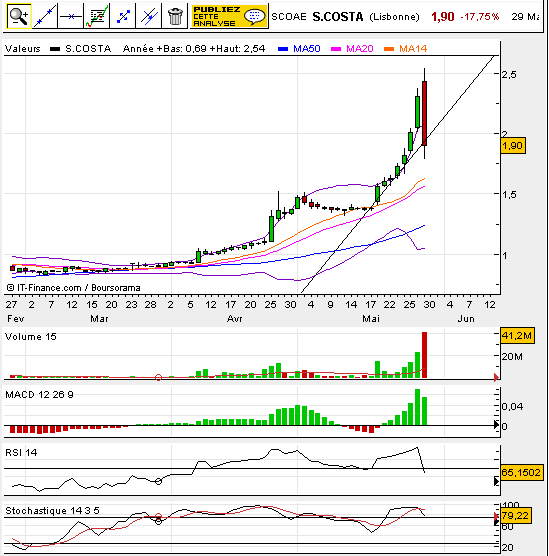Click the 0,04 MACD axis label
The height and width of the screenshot is (556, 549).
pyautogui.click(x=512, y=406)
